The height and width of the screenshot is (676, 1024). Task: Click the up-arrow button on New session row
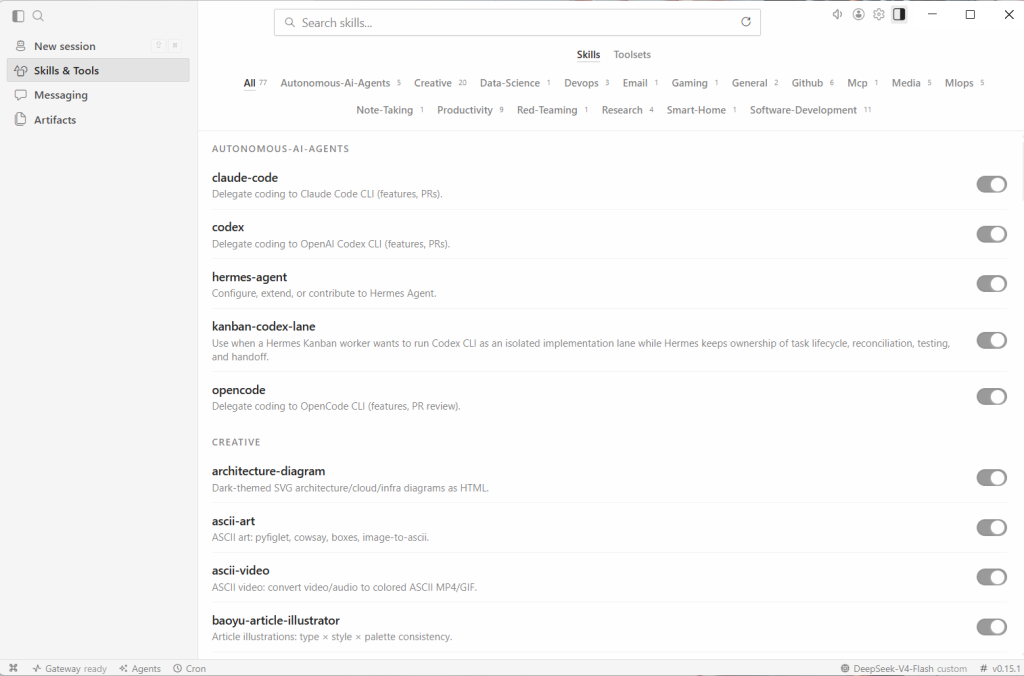coord(158,45)
